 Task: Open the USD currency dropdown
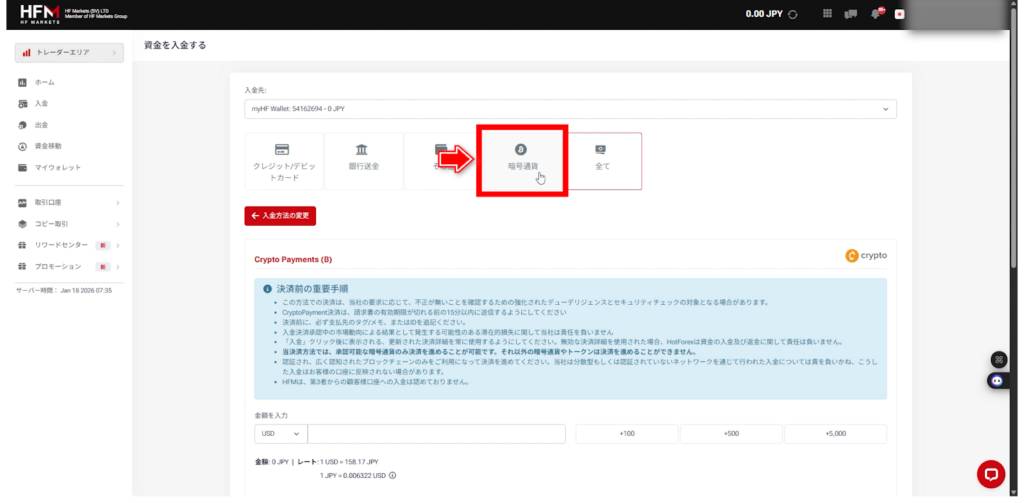click(281, 433)
